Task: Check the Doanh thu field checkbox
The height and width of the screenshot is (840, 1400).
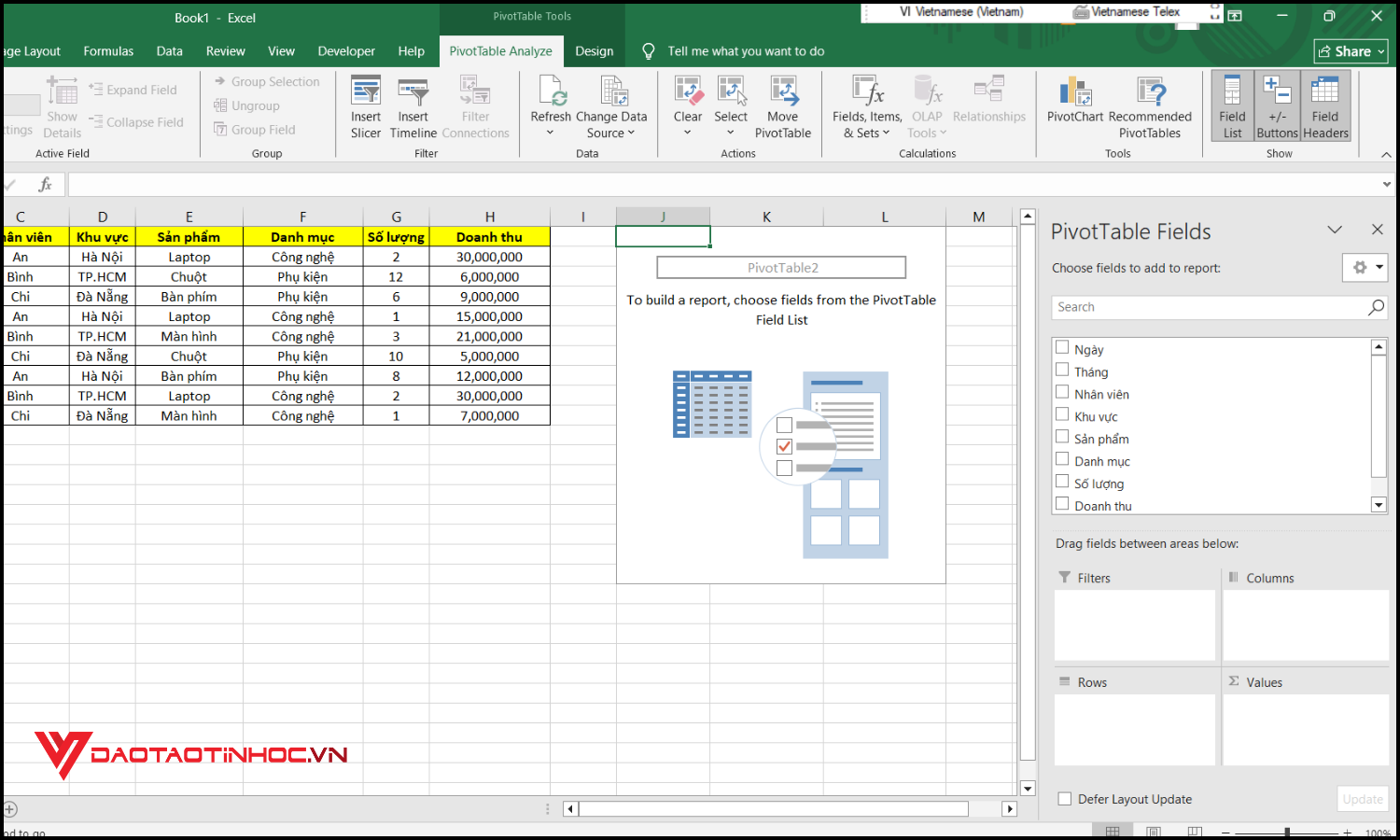Action: click(1062, 503)
